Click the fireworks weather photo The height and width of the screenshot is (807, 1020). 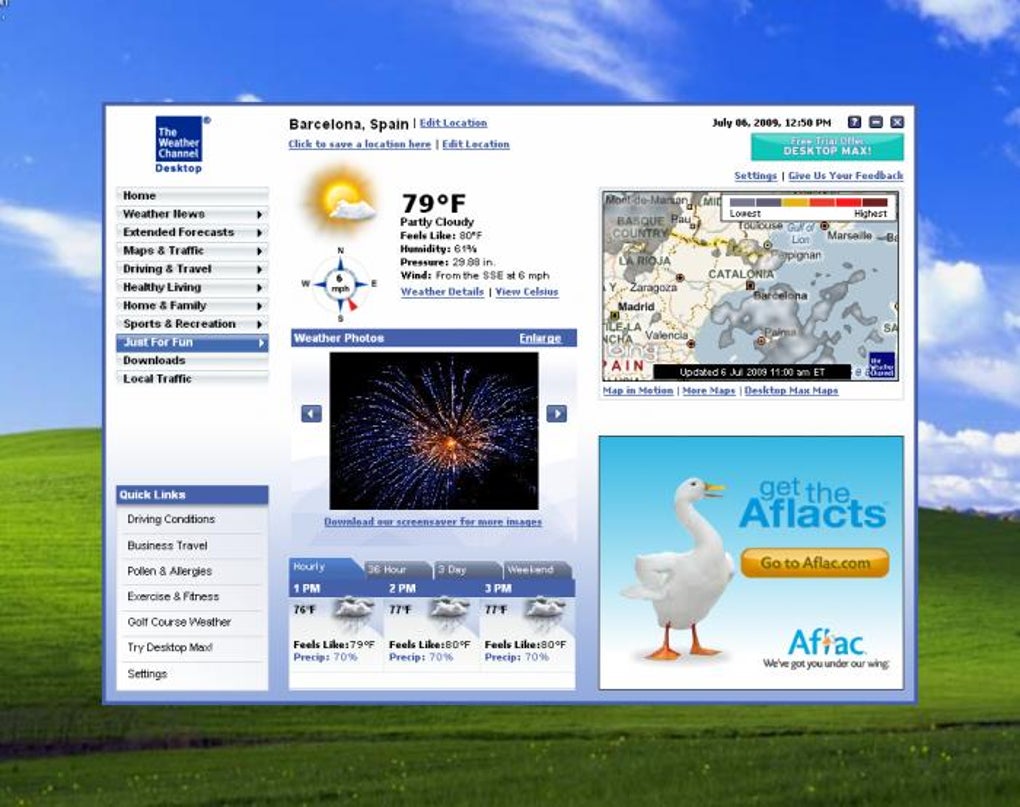(x=434, y=431)
